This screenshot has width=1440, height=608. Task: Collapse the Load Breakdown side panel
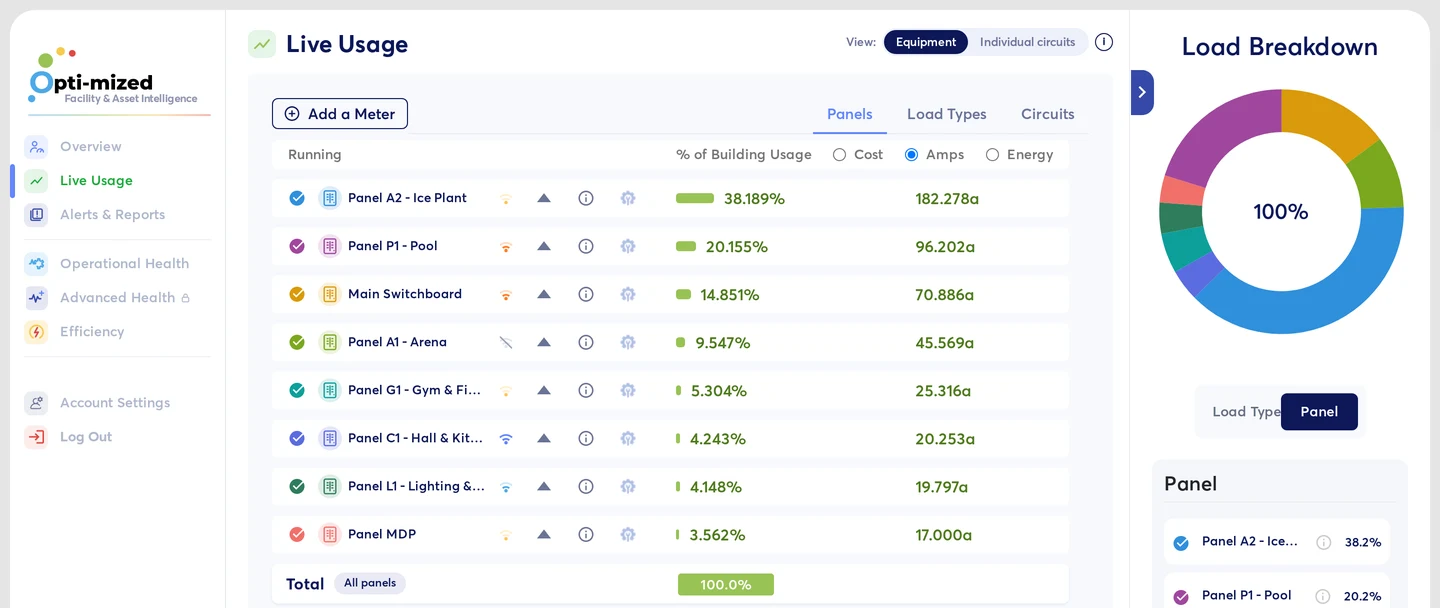pyautogui.click(x=1142, y=92)
